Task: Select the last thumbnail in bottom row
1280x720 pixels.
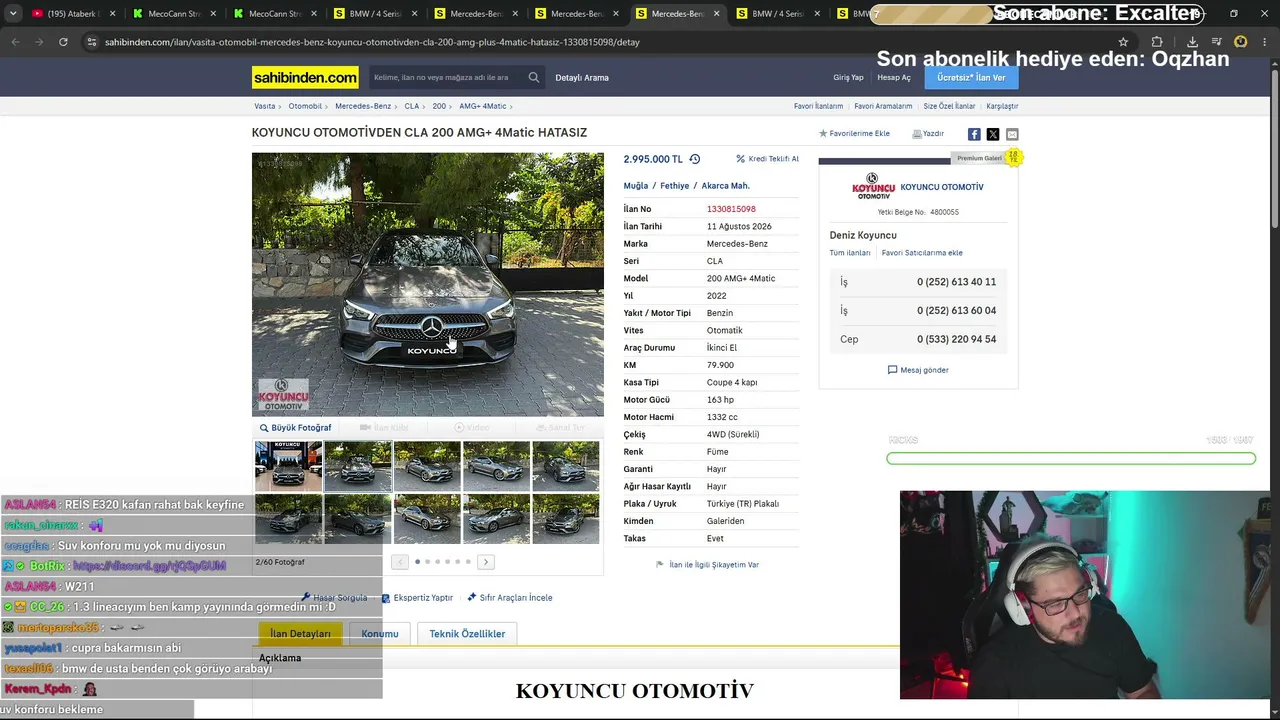Action: pyautogui.click(x=566, y=519)
